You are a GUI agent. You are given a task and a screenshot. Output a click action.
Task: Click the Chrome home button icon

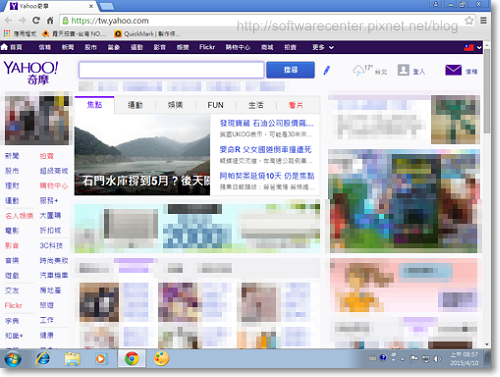click(x=50, y=21)
